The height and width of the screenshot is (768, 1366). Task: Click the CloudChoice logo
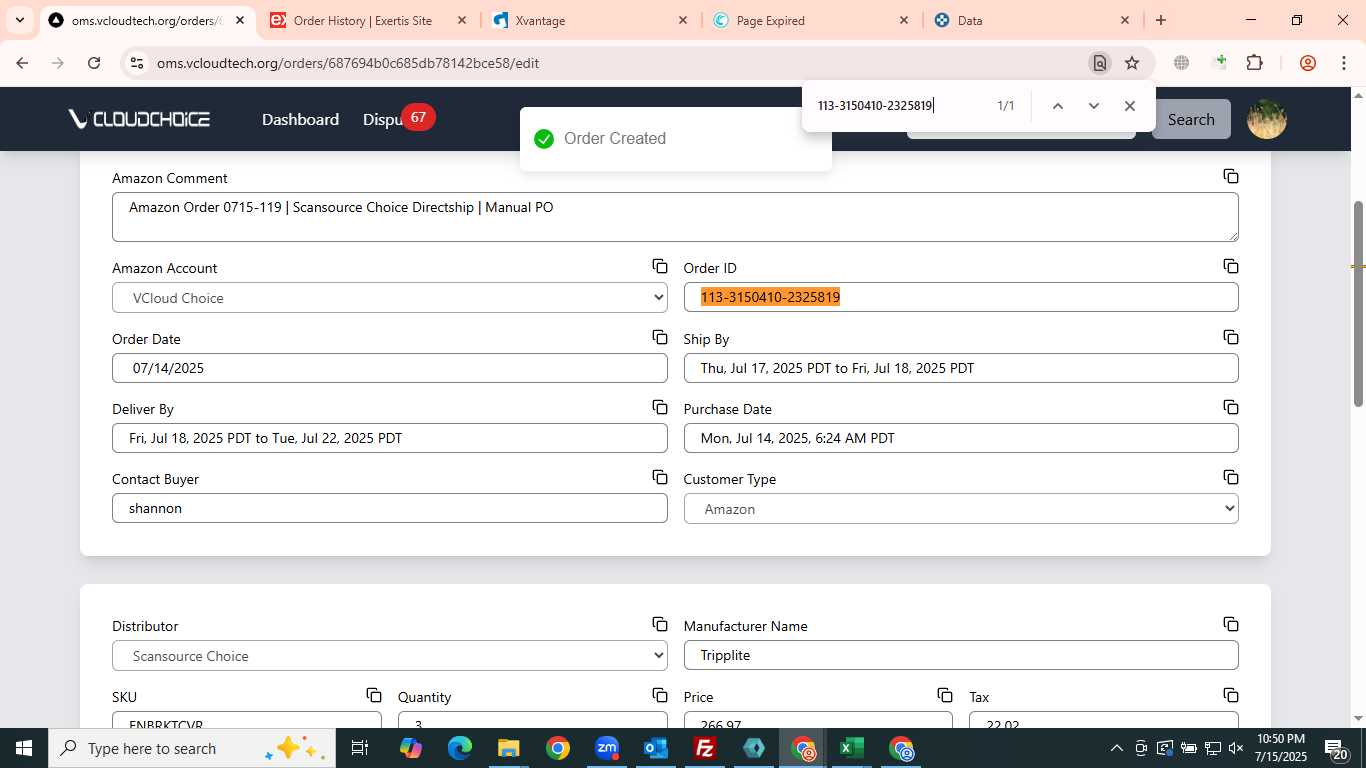(139, 119)
